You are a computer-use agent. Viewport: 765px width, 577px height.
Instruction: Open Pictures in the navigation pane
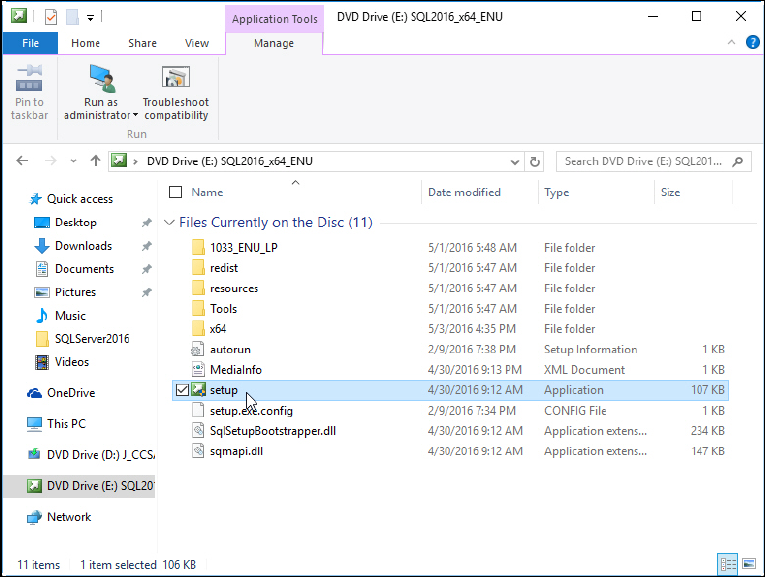coord(75,292)
